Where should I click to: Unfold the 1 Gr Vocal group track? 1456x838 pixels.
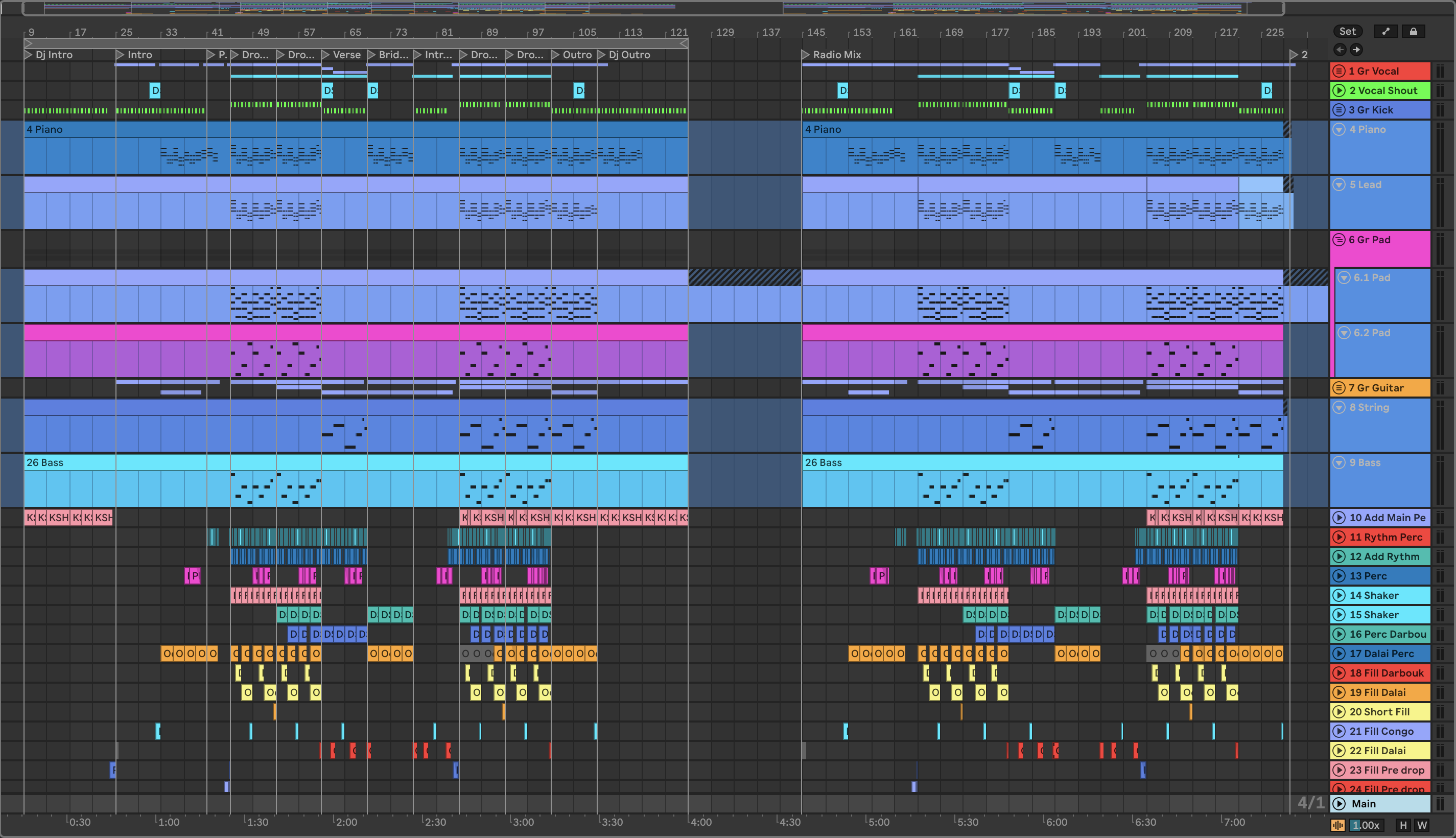pyautogui.click(x=1339, y=72)
